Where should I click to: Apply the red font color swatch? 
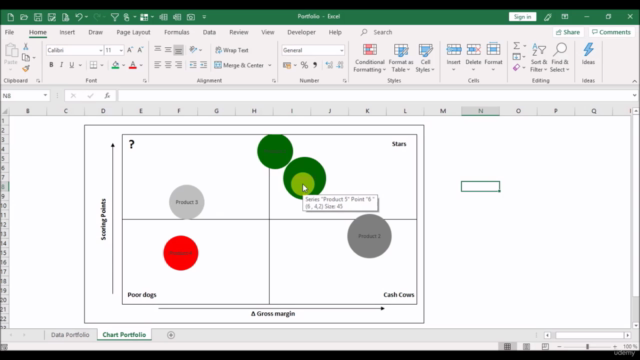(x=133, y=65)
